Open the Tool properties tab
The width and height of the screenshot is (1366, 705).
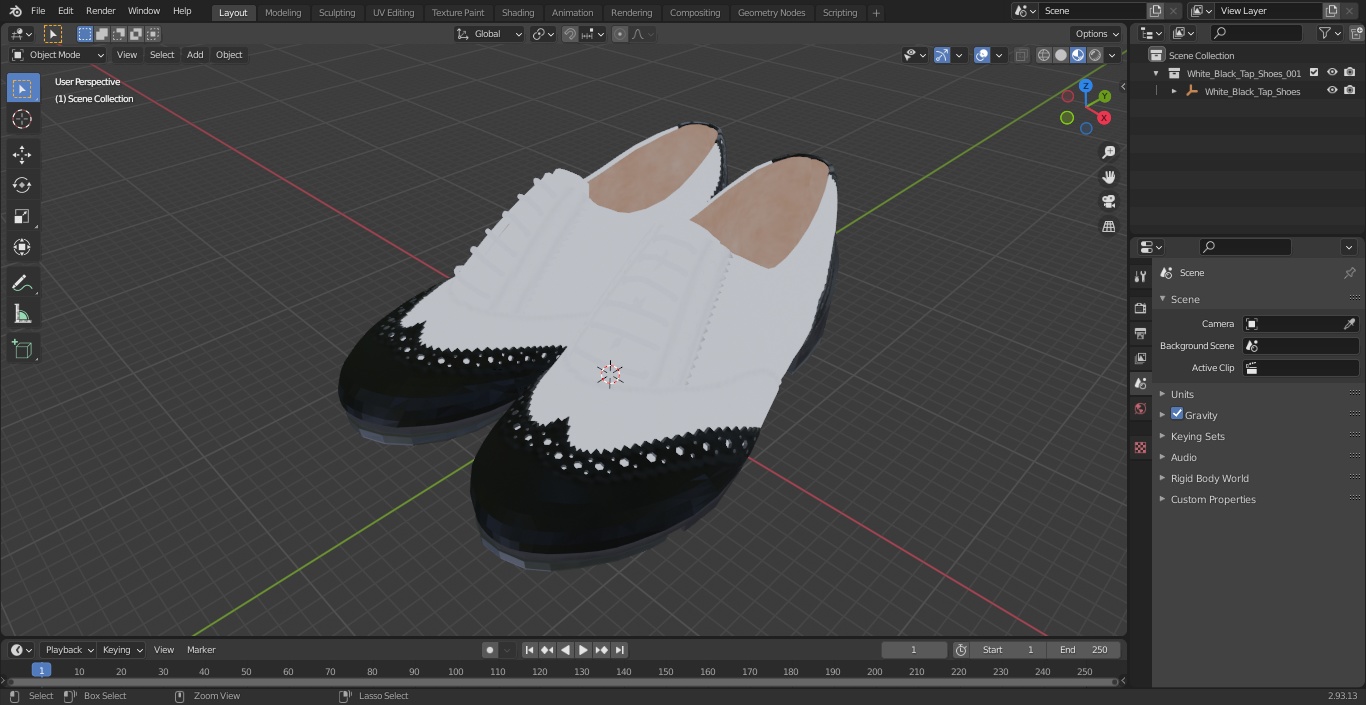coord(1140,276)
